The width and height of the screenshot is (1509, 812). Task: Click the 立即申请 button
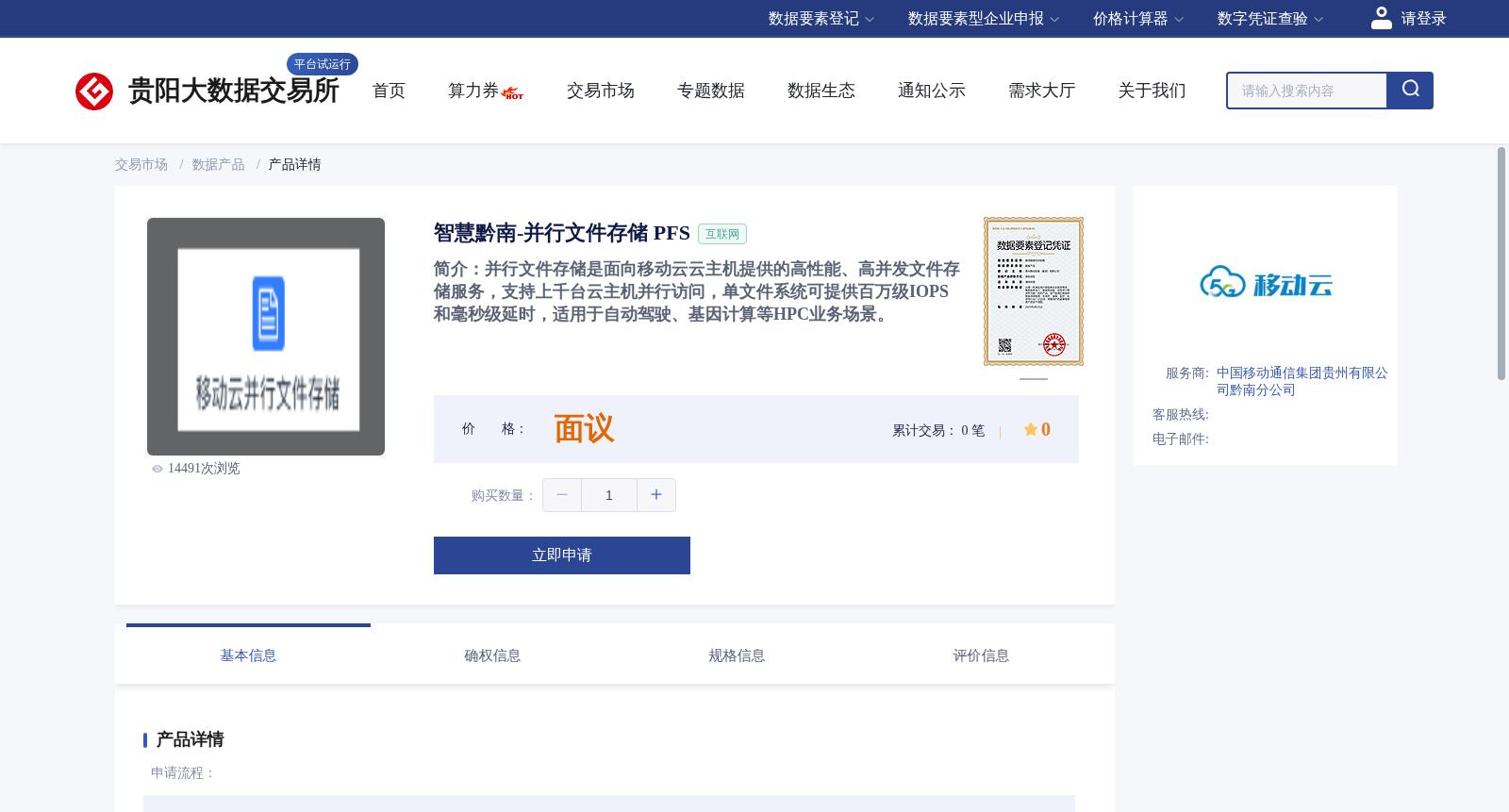point(562,555)
